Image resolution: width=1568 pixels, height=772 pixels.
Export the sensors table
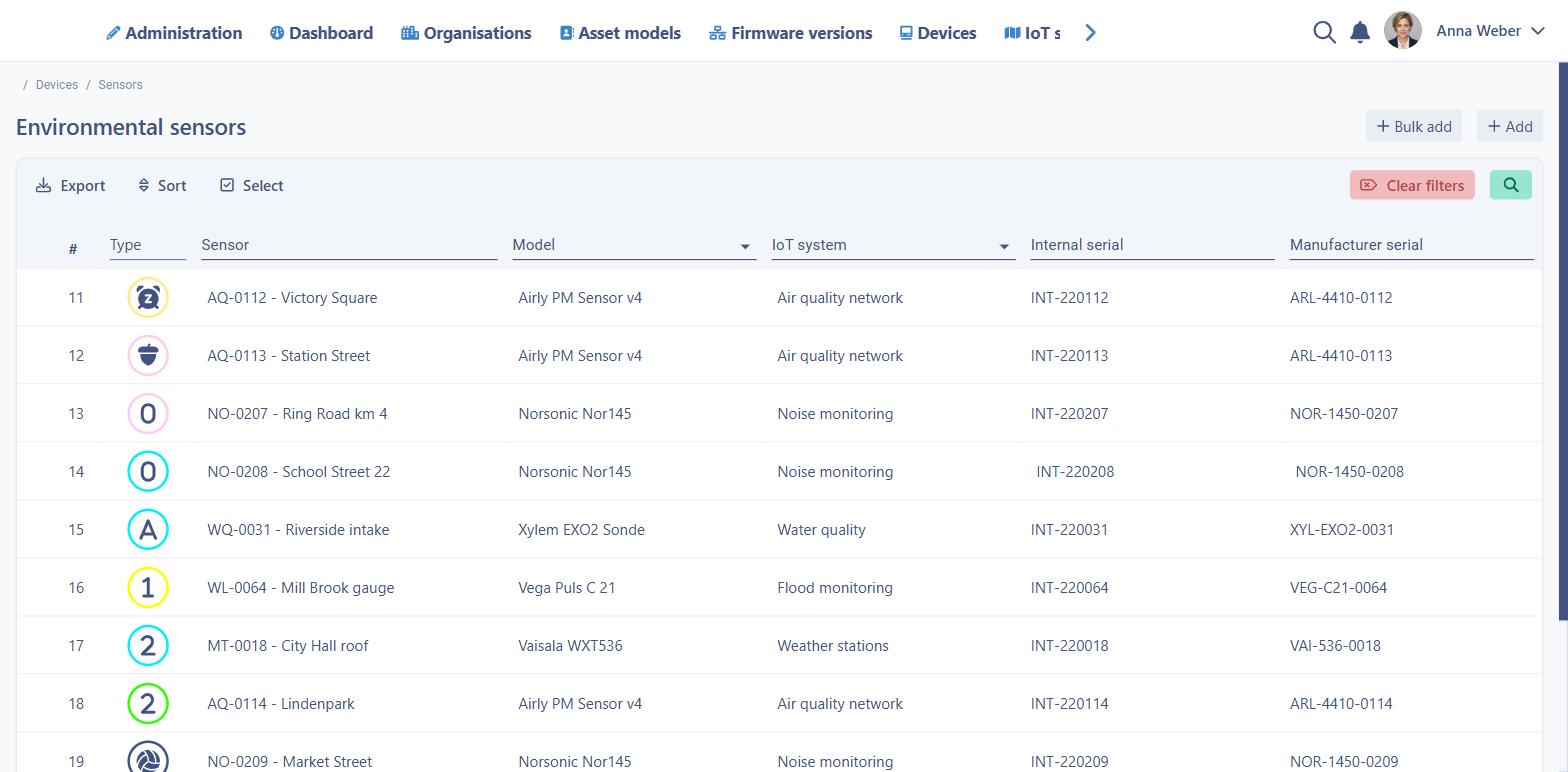click(70, 185)
